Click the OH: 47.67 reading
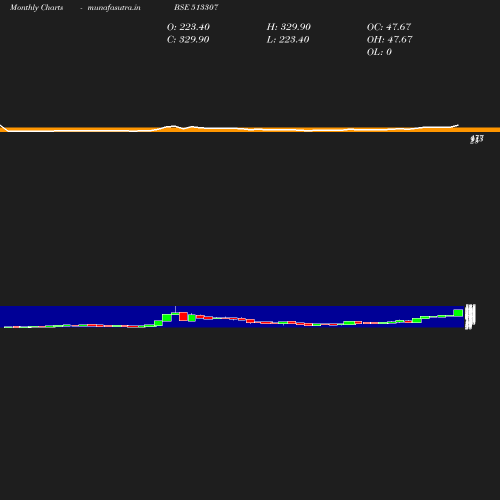This screenshot has width=500, height=500. point(390,39)
